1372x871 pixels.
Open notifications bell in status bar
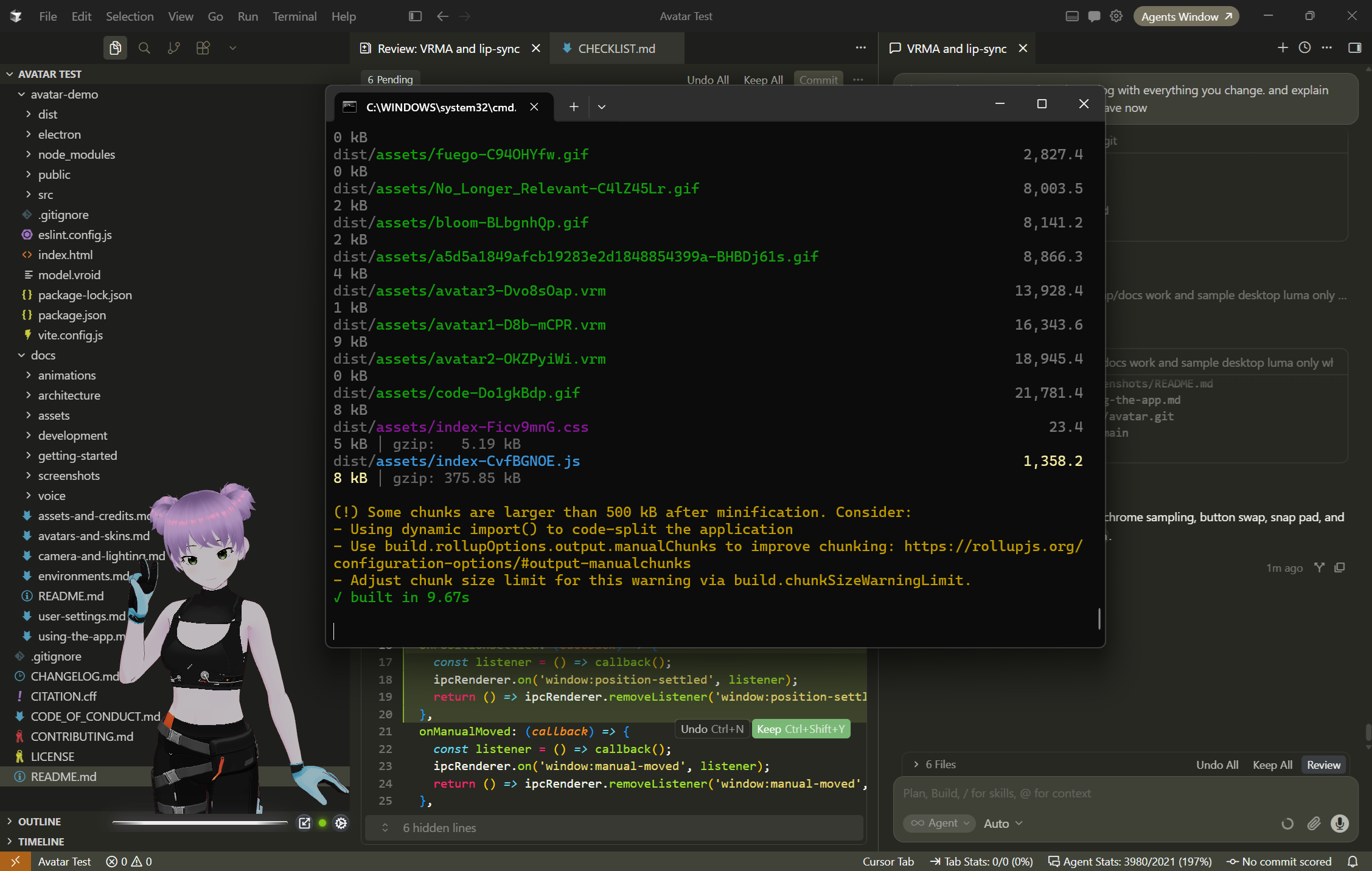(1353, 861)
